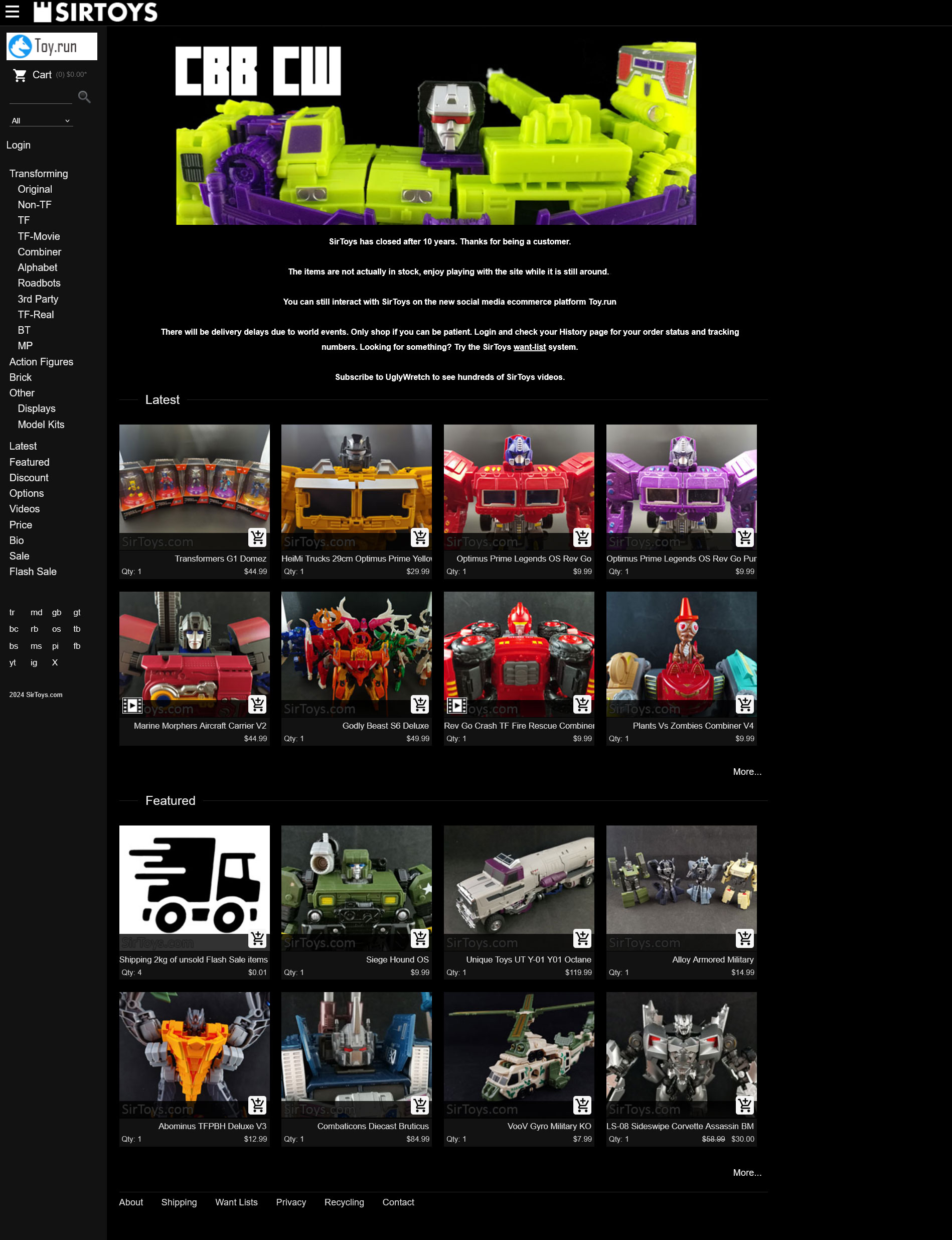The width and height of the screenshot is (952, 1240).
Task: Click the fb social link
Action: (77, 646)
